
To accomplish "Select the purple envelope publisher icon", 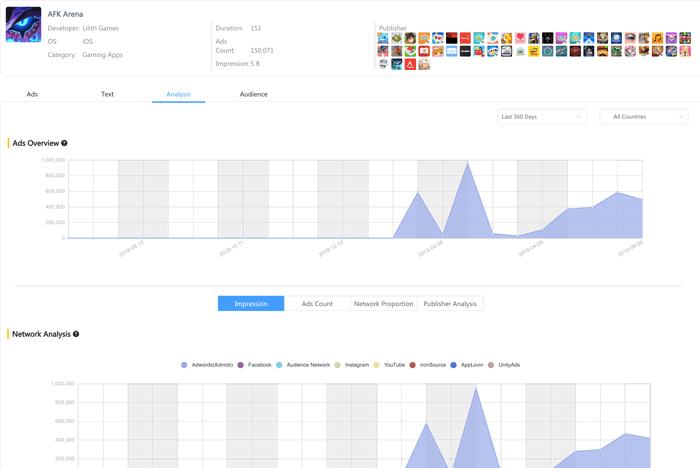I will pyautogui.click(x=671, y=38).
